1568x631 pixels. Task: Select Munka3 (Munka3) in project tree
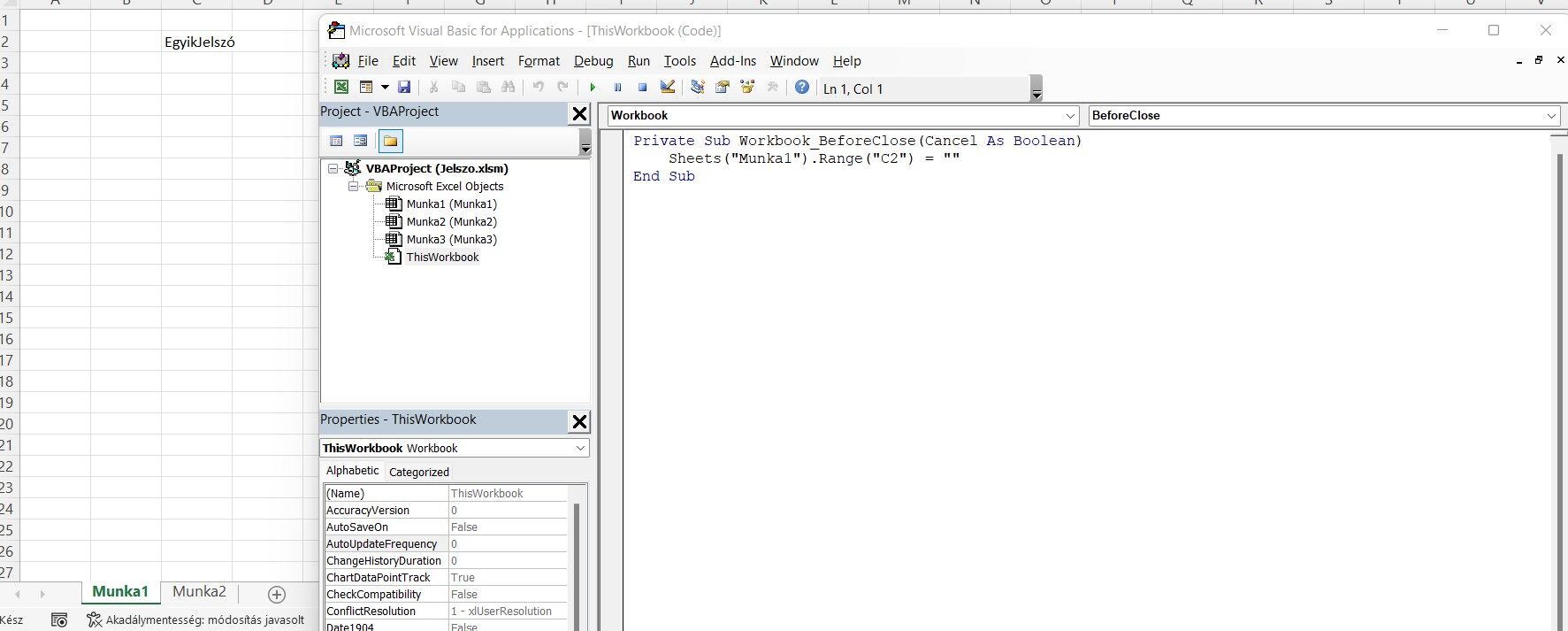pyautogui.click(x=451, y=239)
